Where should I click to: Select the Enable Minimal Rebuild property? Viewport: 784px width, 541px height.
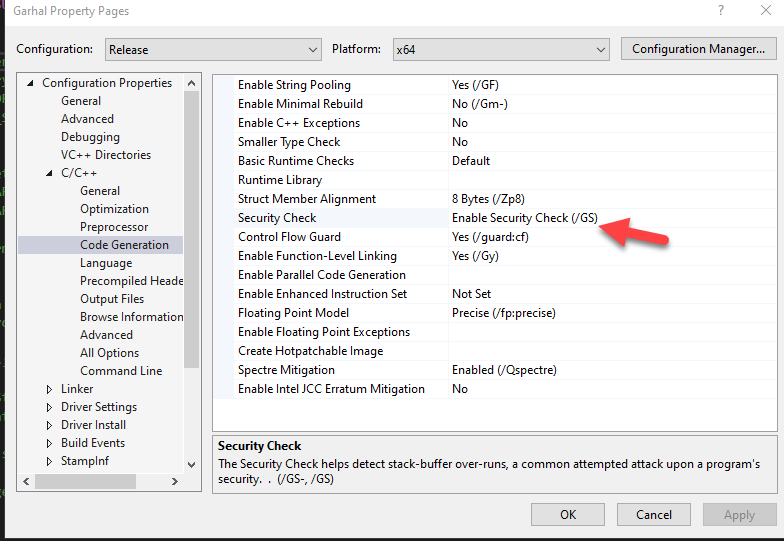tap(300, 104)
